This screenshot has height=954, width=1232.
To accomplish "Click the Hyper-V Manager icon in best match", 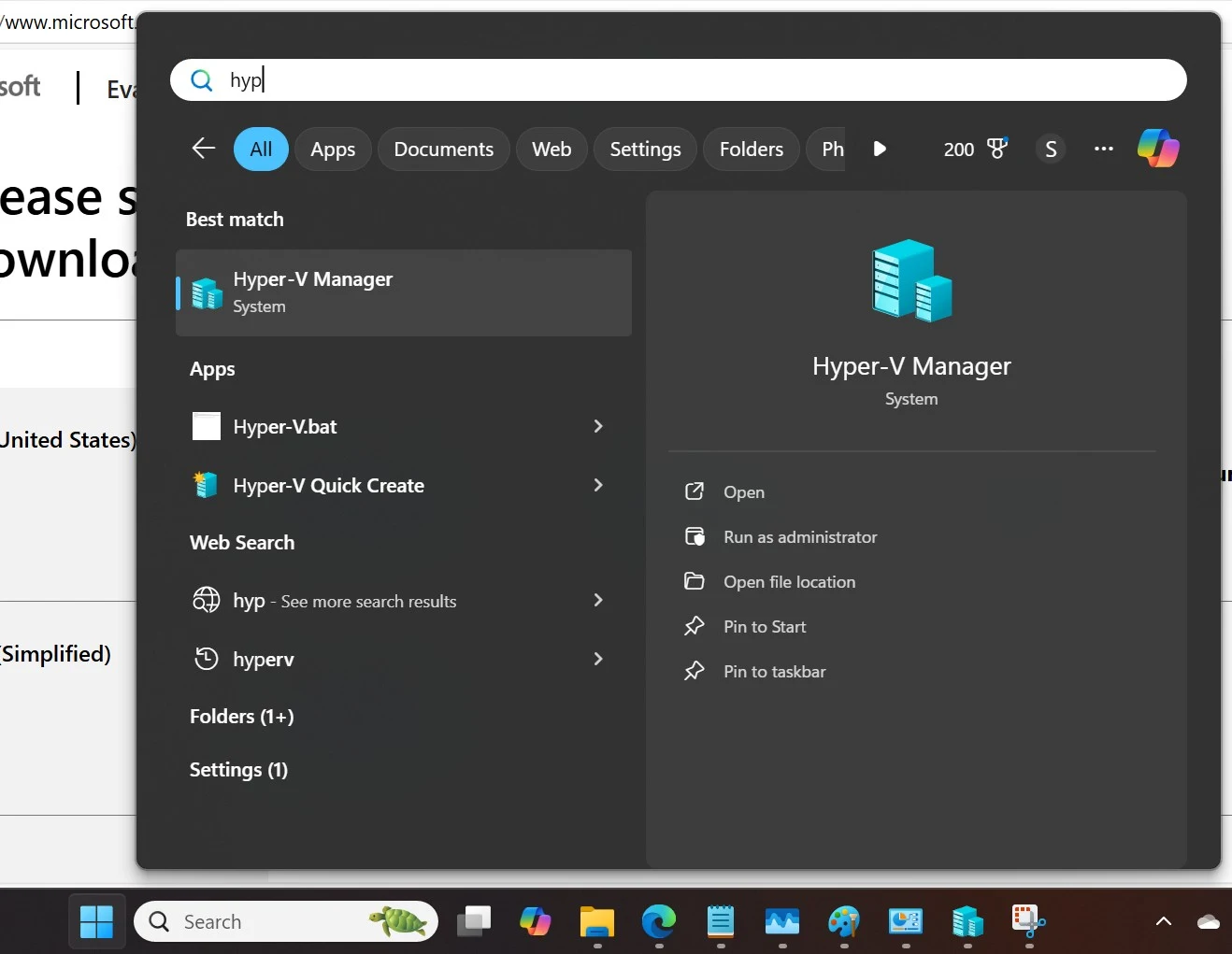I will coord(208,293).
